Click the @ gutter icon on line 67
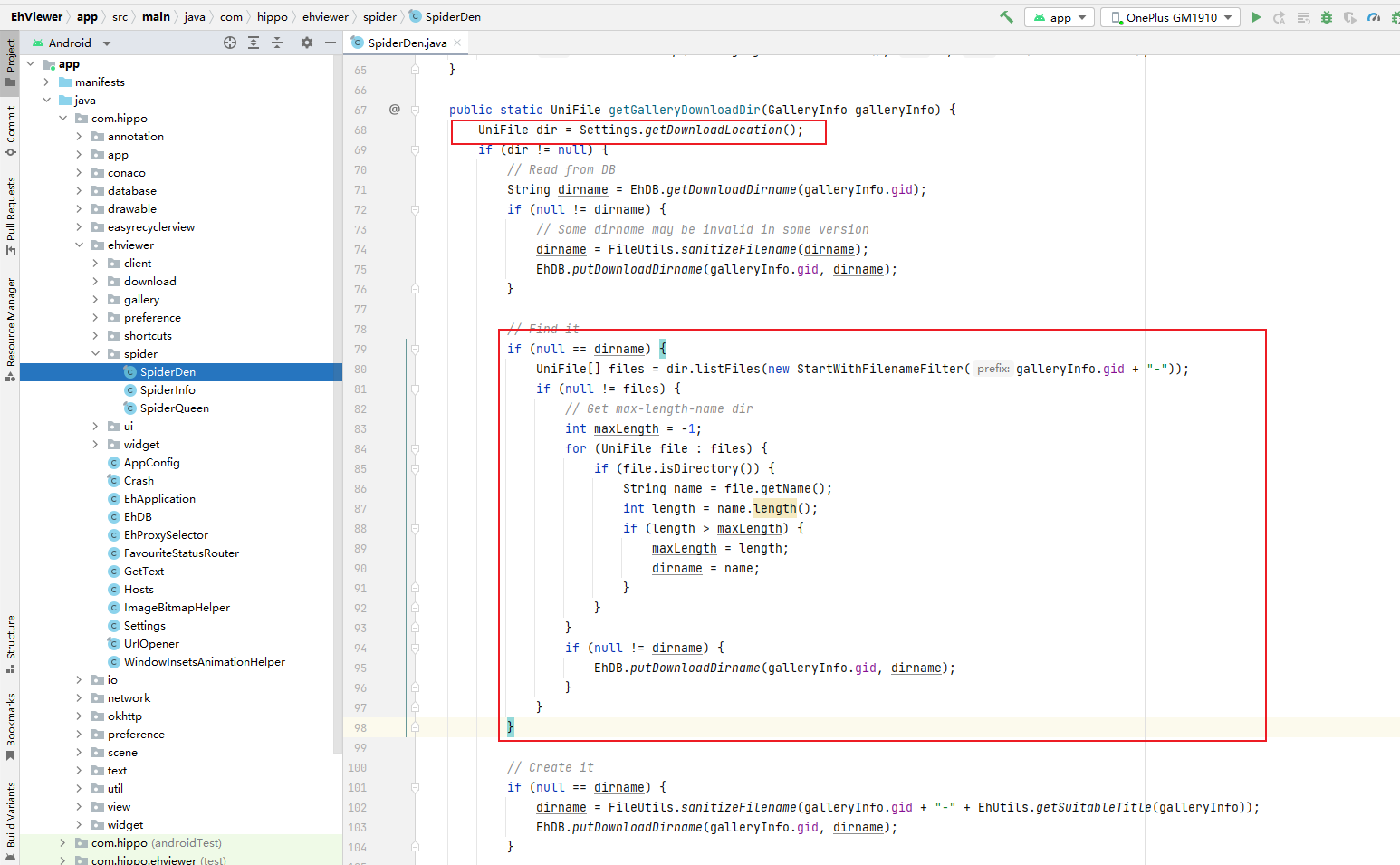This screenshot has width=1400, height=865. 394,110
